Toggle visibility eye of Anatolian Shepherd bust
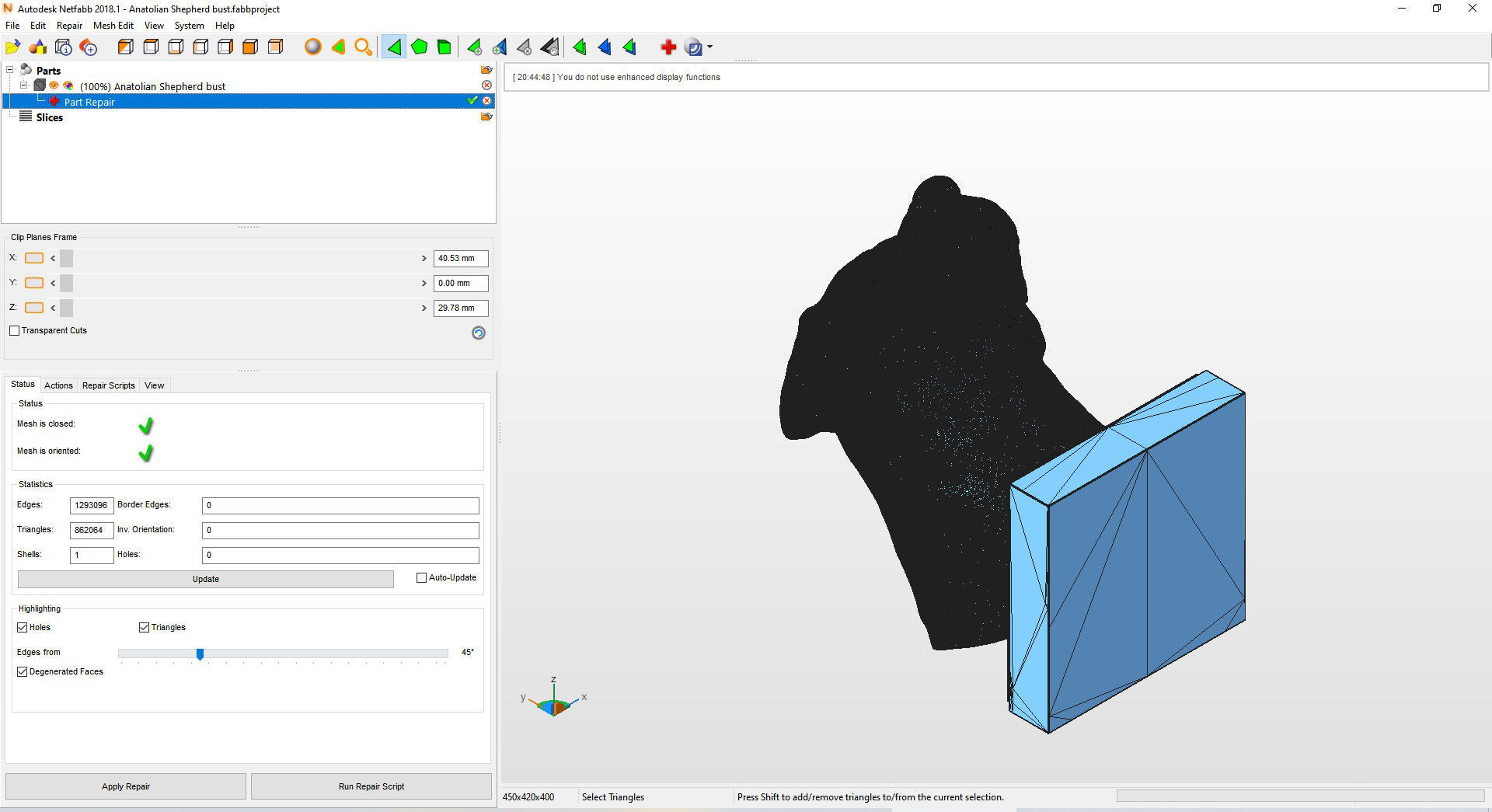 (x=54, y=85)
